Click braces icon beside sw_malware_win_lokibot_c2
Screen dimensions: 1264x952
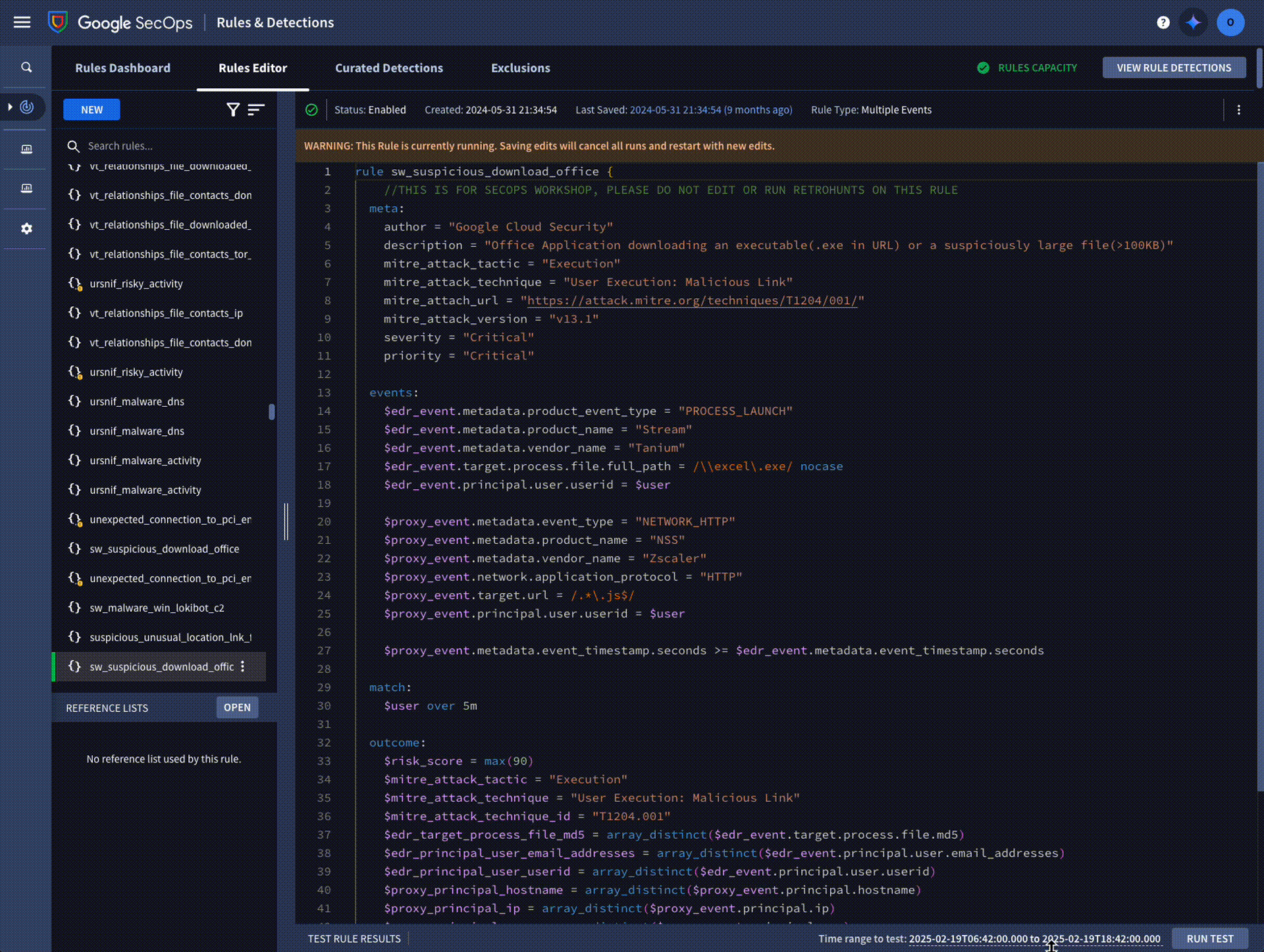[74, 608]
